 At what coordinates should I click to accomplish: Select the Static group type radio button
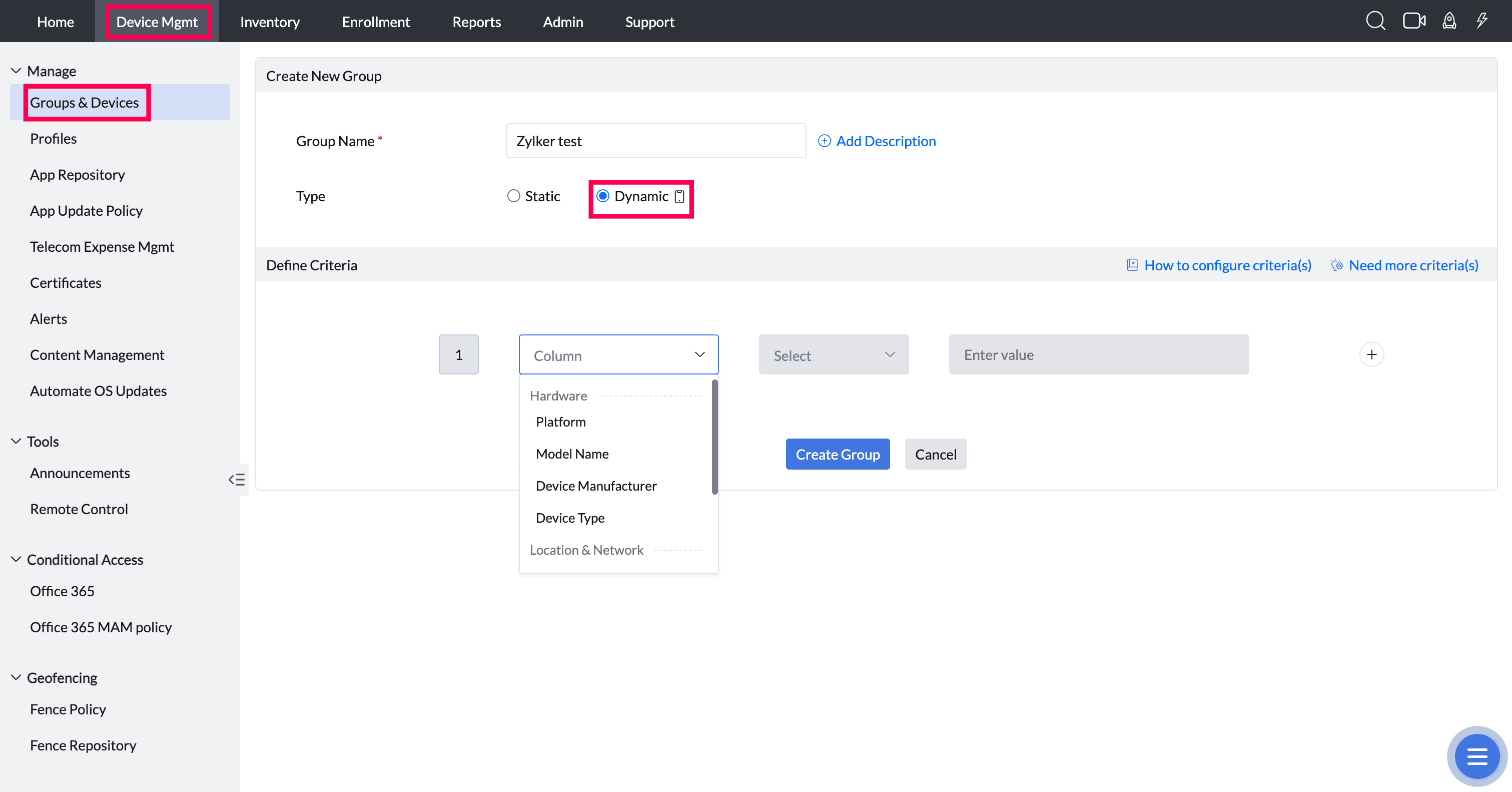[x=513, y=196]
